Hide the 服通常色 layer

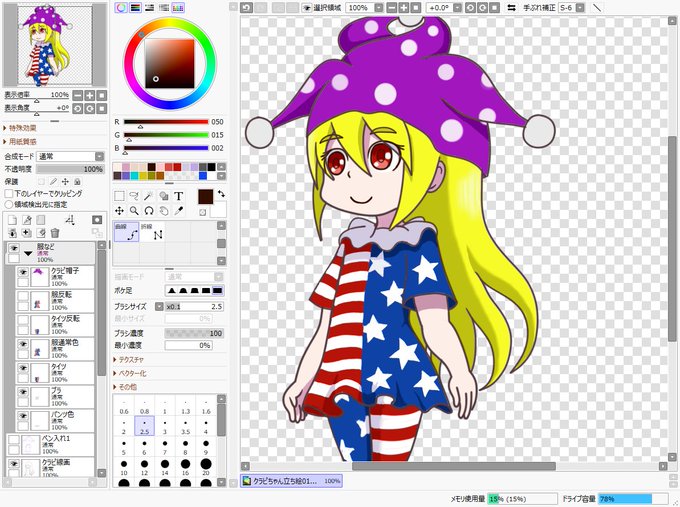tap(23, 344)
